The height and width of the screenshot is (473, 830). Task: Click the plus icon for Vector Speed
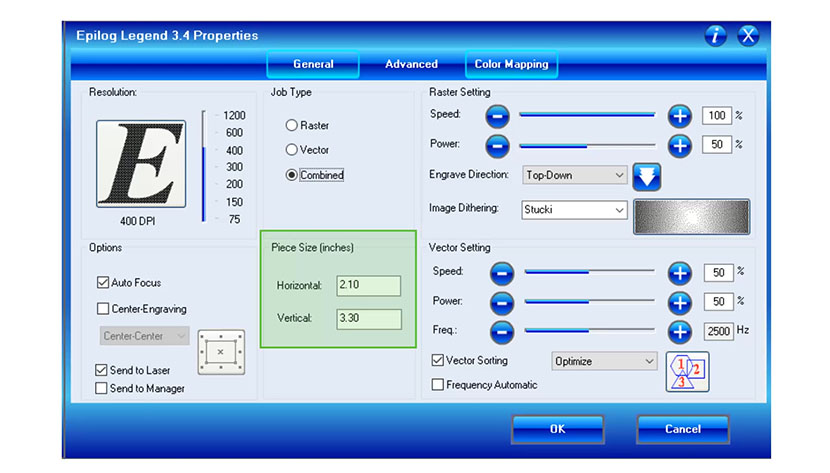click(x=680, y=272)
